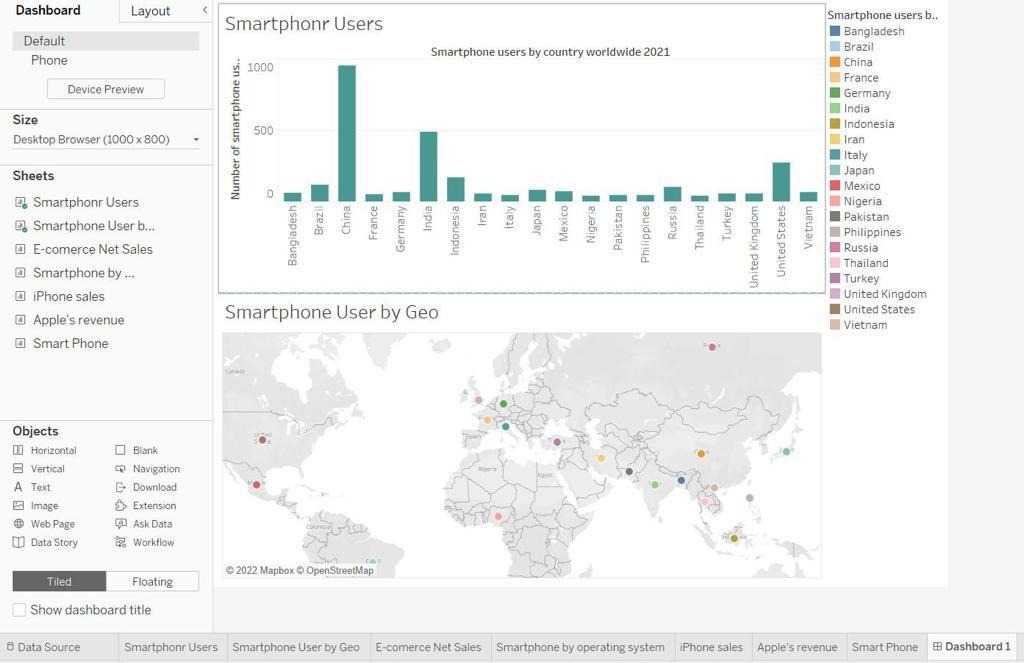This screenshot has height=663, width=1024.
Task: Select the Horizontal container object icon
Action: [18, 450]
